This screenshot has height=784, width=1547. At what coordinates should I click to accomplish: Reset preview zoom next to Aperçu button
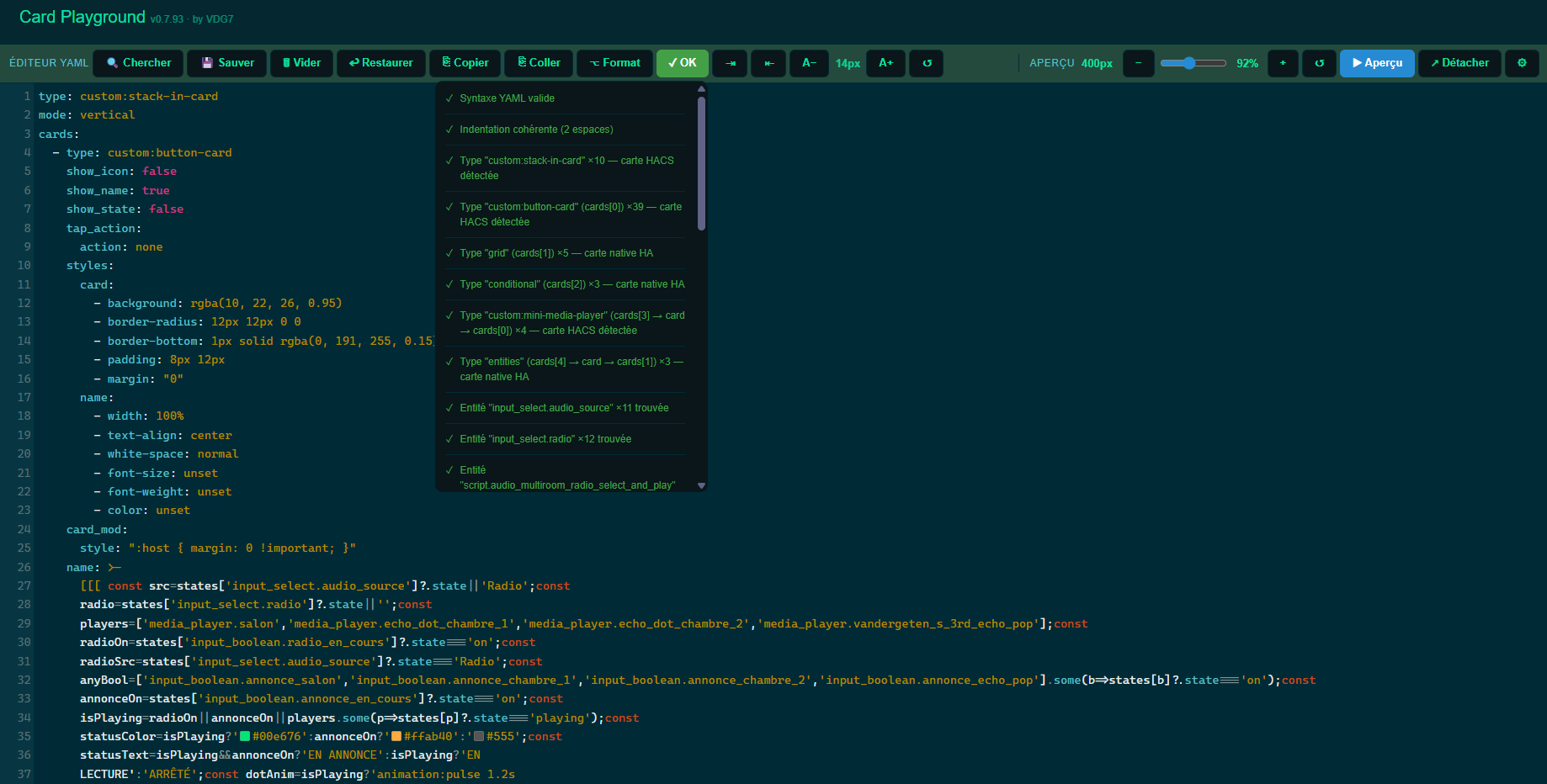[1319, 63]
